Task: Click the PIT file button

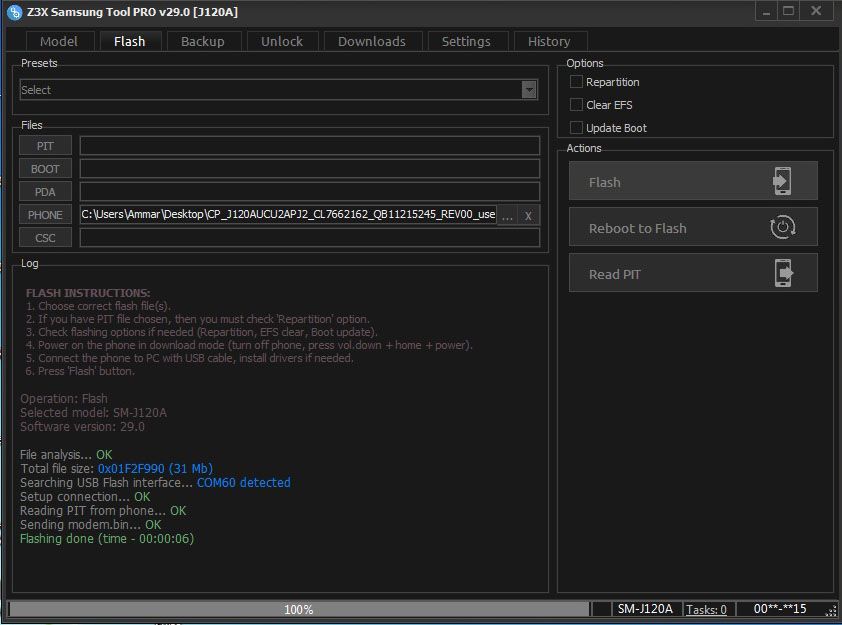Action: click(x=45, y=146)
